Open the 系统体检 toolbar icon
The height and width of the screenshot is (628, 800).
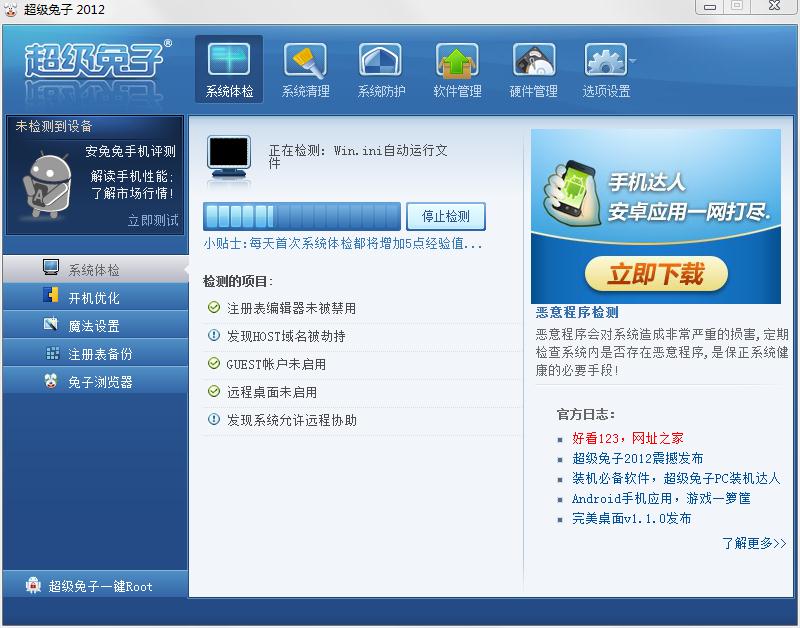click(x=229, y=60)
